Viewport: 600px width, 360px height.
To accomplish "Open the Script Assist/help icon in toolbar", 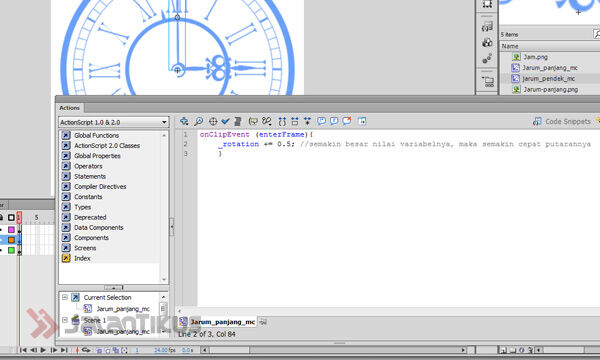I will click(362, 121).
